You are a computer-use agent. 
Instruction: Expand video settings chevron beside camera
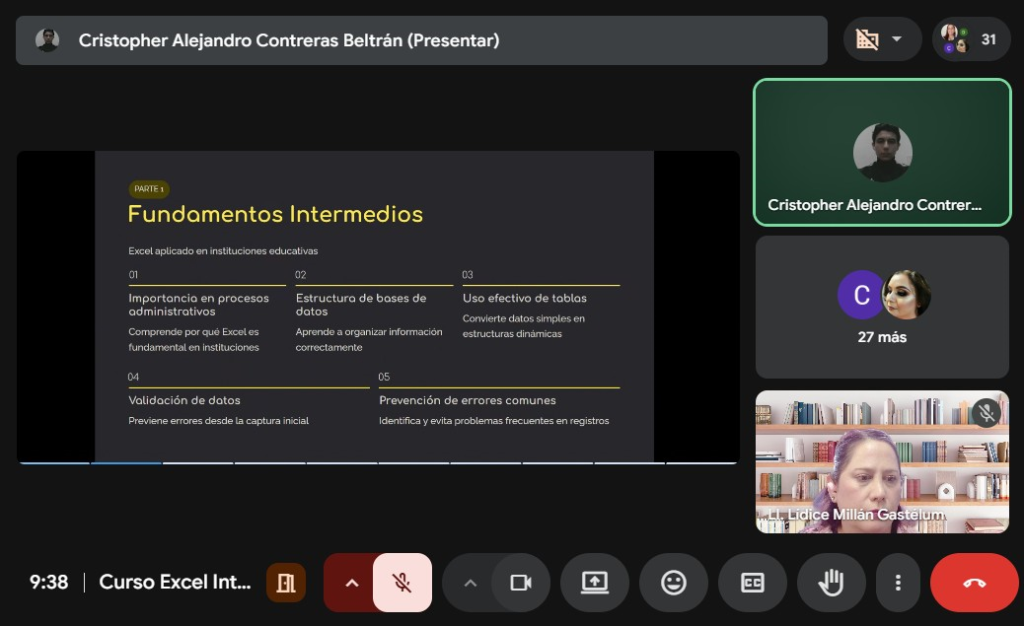click(470, 583)
